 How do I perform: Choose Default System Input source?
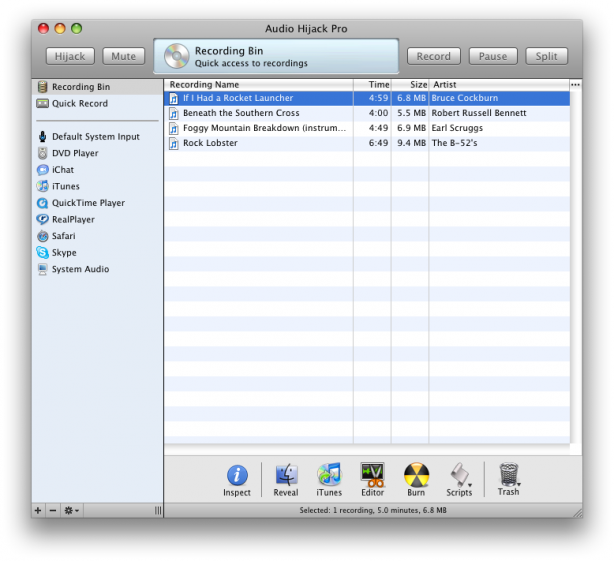click(x=97, y=137)
